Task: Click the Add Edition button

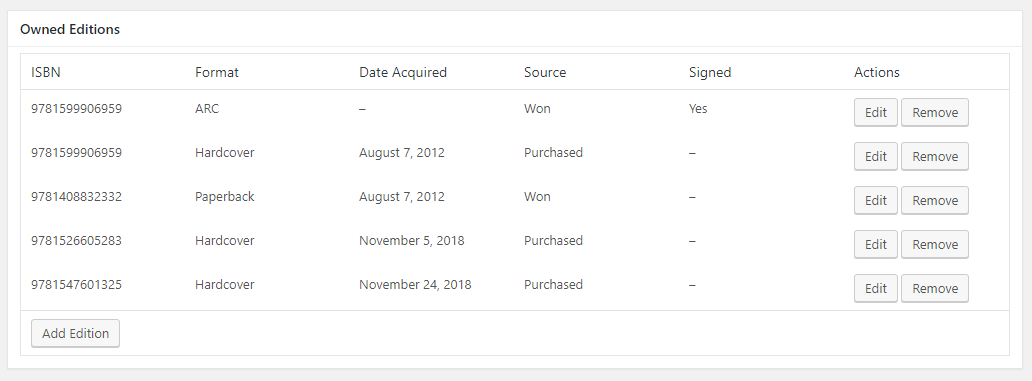Action: 75,334
